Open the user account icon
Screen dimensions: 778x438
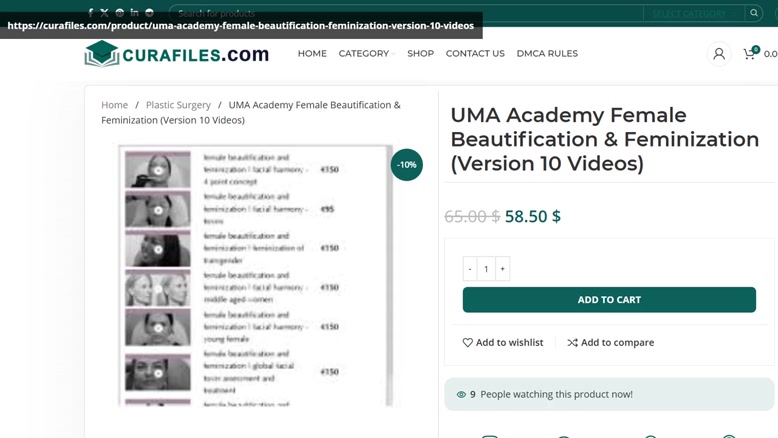718,54
